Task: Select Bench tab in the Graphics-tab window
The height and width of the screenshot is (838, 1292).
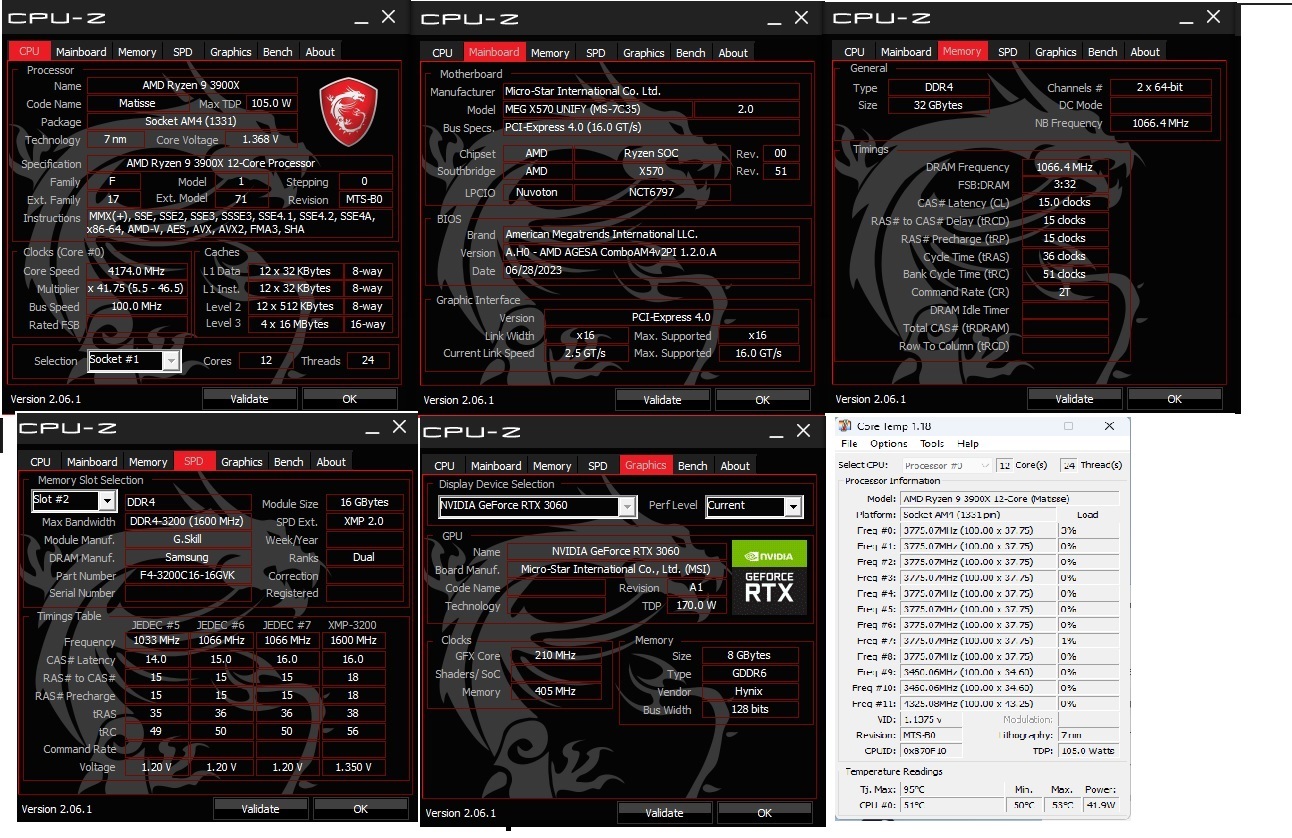Action: pos(693,466)
